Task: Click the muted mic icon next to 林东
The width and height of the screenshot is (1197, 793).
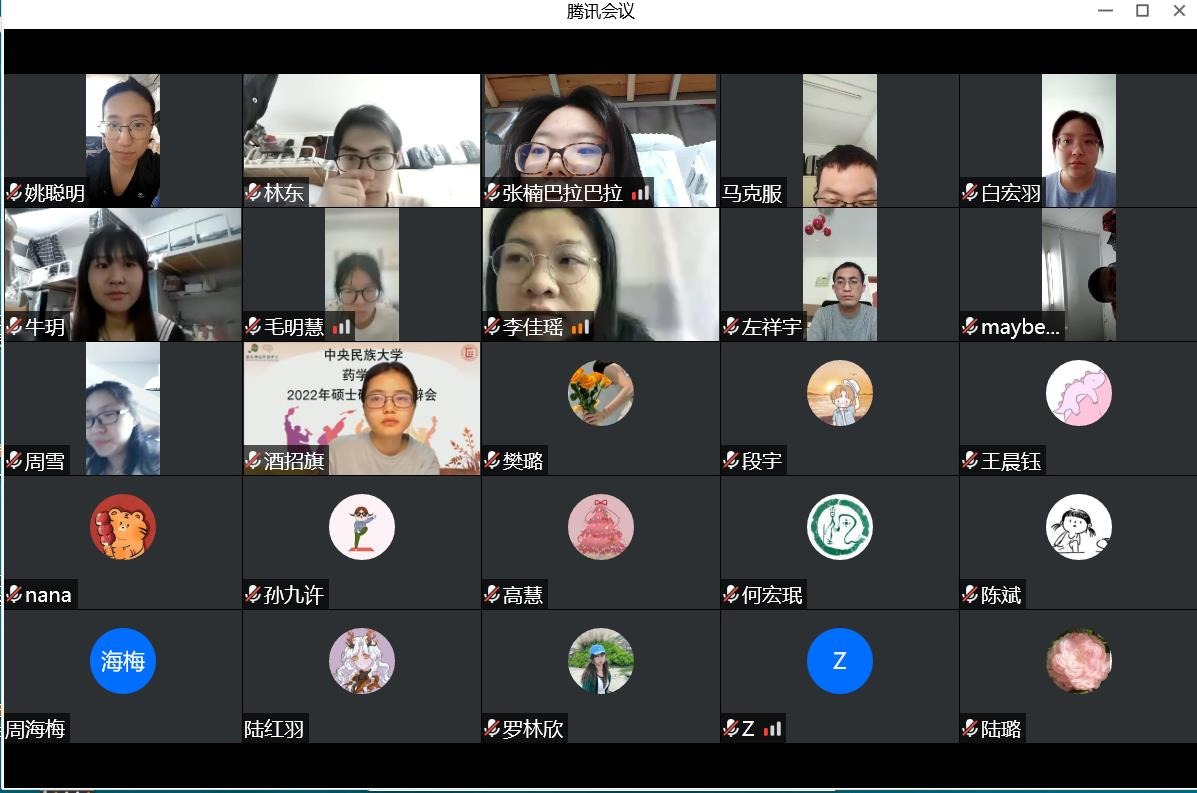Action: point(254,193)
